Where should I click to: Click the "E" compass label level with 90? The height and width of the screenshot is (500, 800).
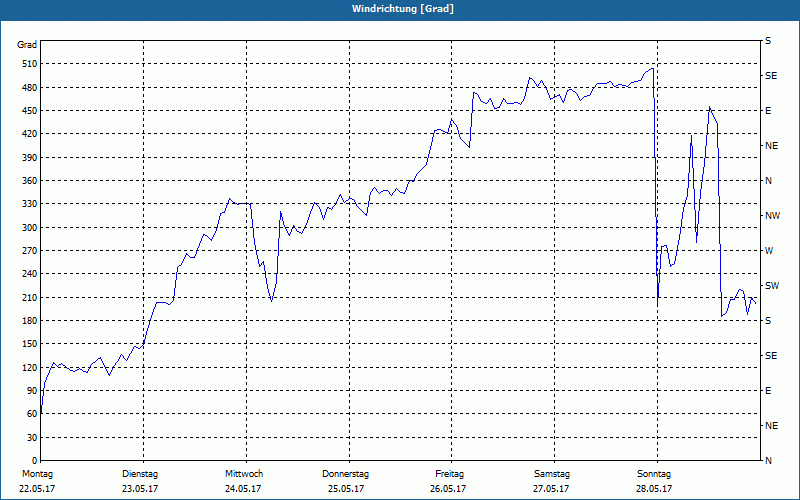point(768,391)
